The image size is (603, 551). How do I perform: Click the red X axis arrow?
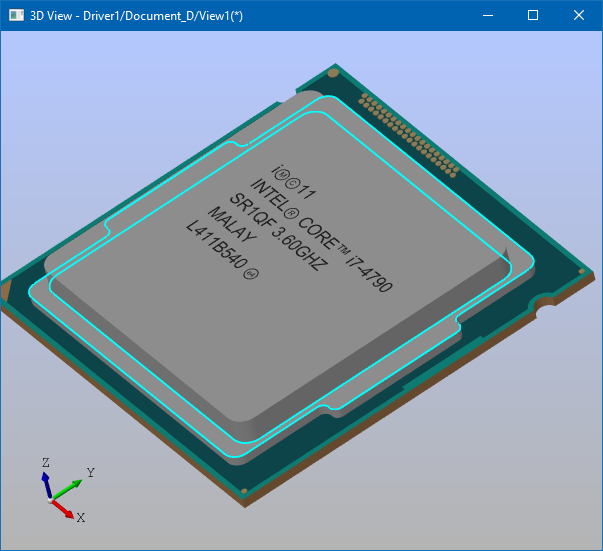click(62, 509)
